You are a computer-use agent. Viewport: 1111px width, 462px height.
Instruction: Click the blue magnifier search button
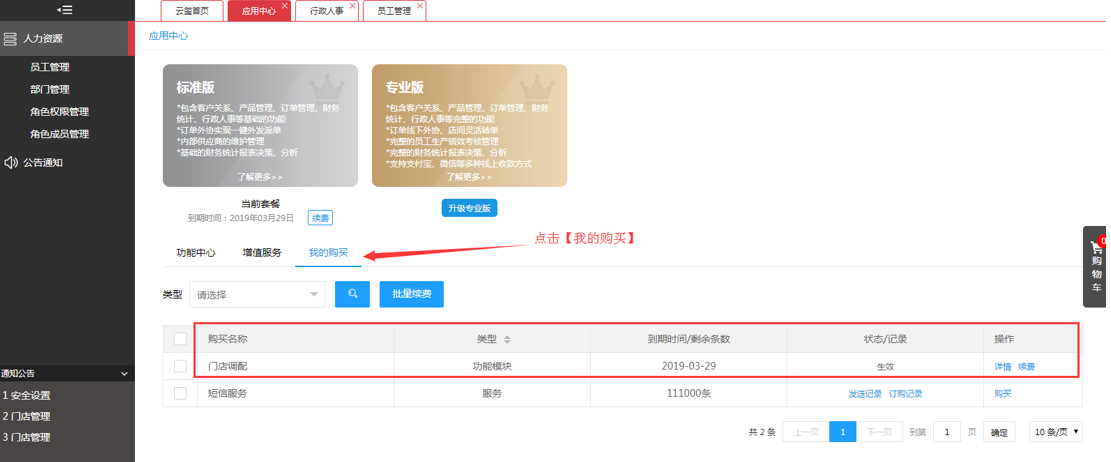[x=352, y=294]
